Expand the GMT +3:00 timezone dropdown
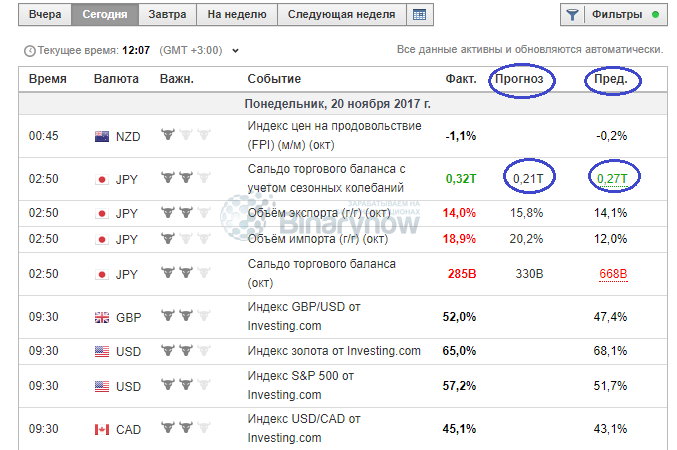This screenshot has width=677, height=450. click(235, 51)
